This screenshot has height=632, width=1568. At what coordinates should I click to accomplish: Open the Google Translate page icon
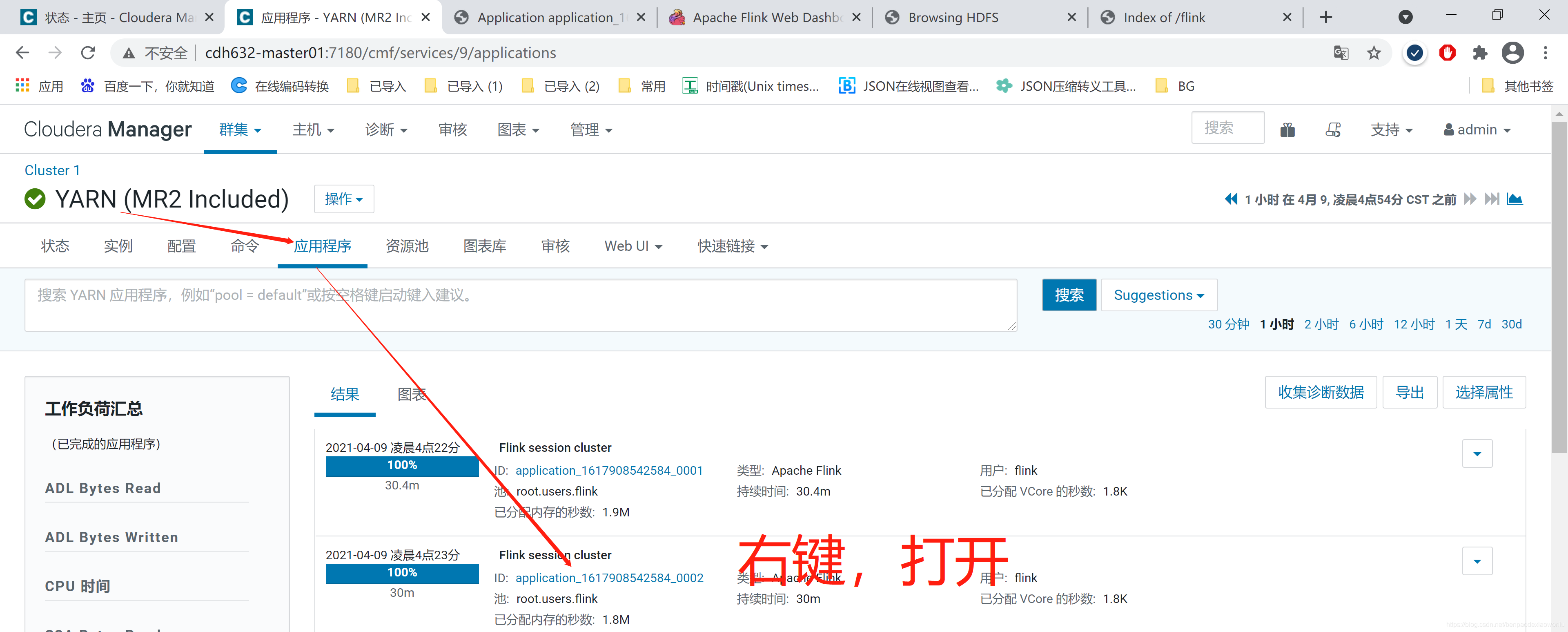pyautogui.click(x=1341, y=53)
